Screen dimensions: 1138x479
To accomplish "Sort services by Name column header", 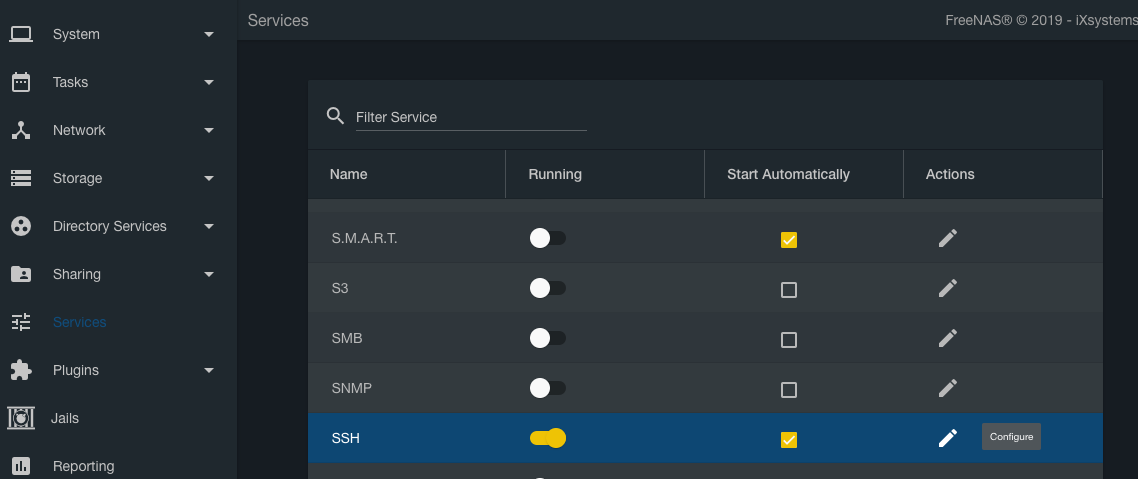I will pyautogui.click(x=349, y=174).
